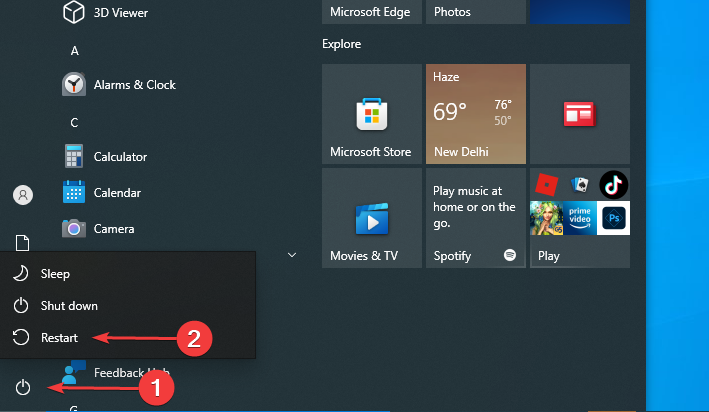
Task: Open the fairy game icon in Play tile
Action: [547, 218]
